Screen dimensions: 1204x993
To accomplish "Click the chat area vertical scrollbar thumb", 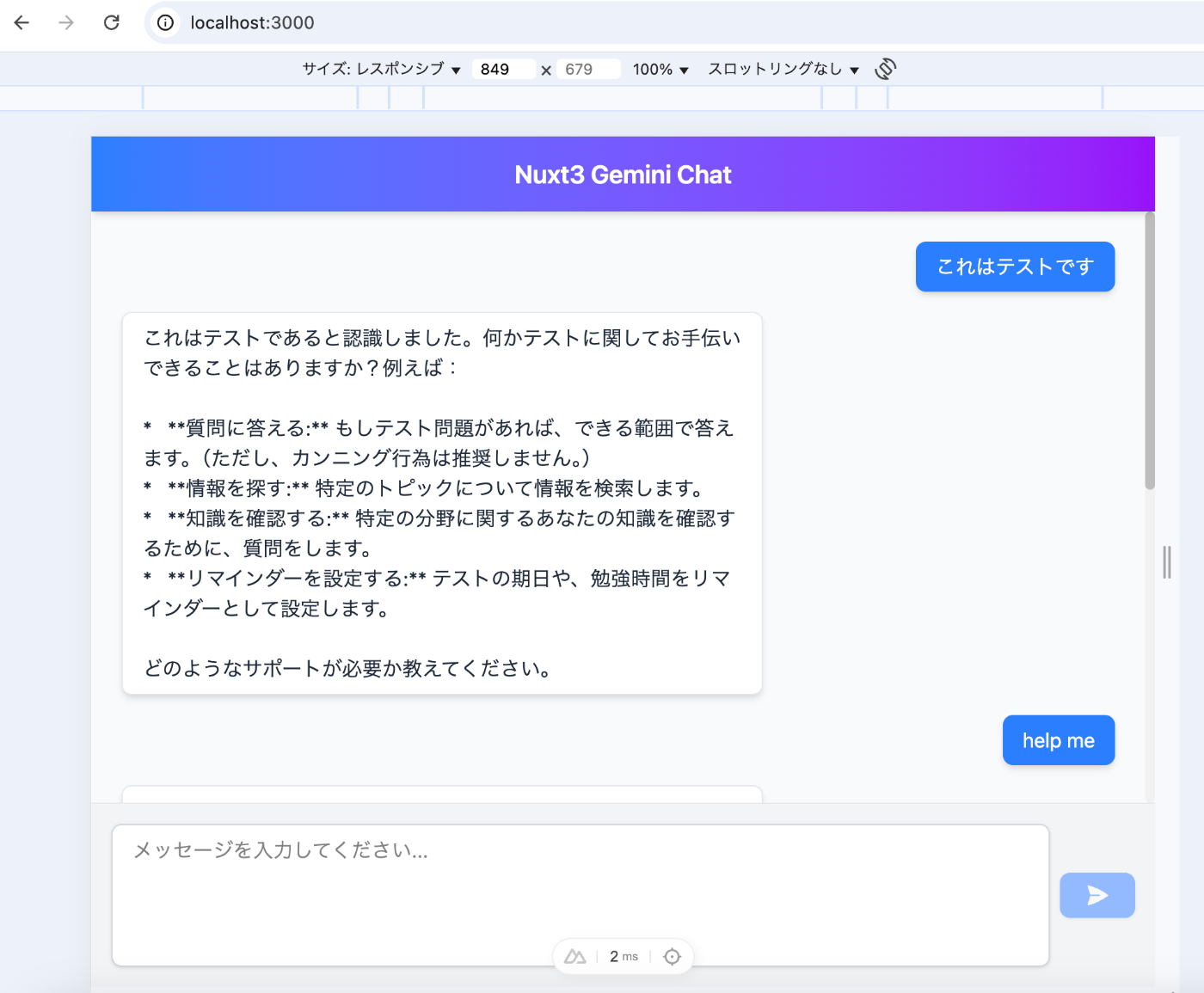I will [x=1150, y=351].
